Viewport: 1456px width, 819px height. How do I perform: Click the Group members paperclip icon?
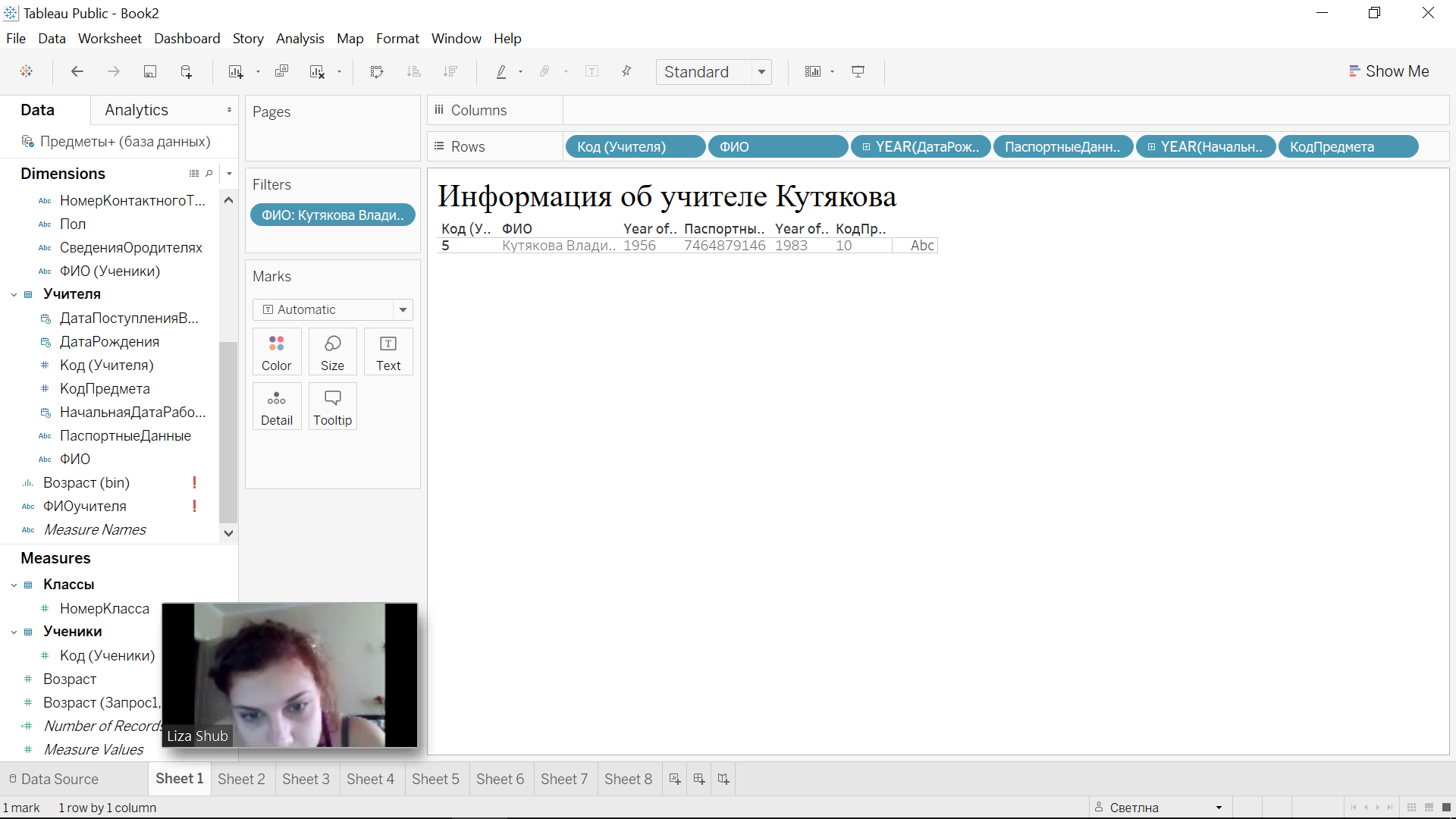[544, 71]
